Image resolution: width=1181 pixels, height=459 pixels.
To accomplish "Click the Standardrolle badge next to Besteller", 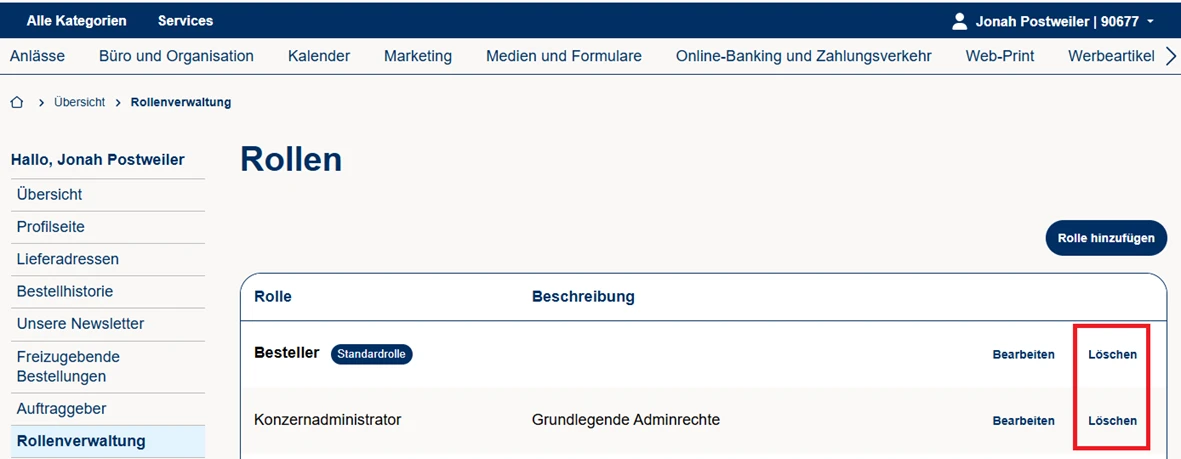I will coord(371,354).
